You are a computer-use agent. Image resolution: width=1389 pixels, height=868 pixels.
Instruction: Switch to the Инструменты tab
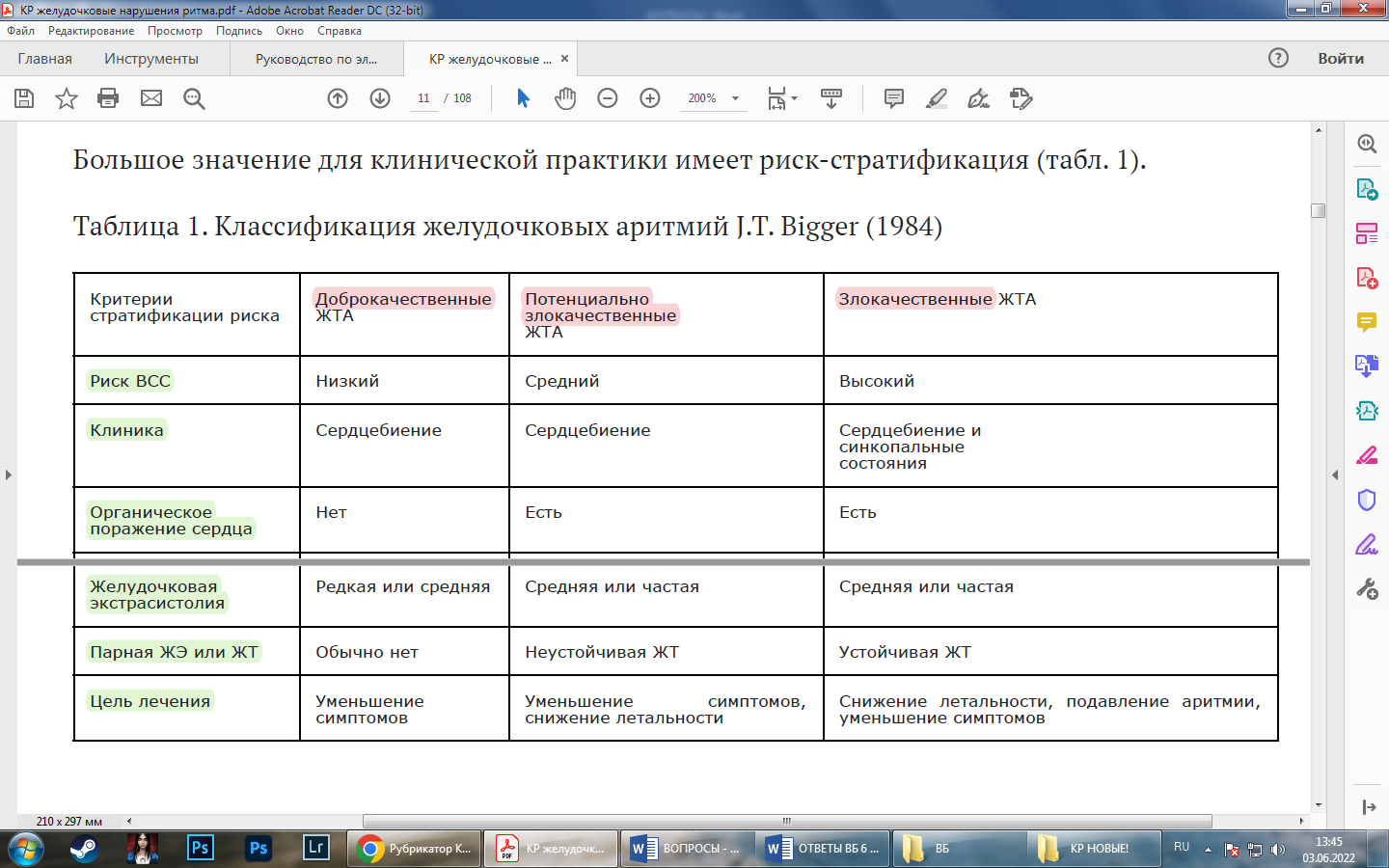click(151, 59)
